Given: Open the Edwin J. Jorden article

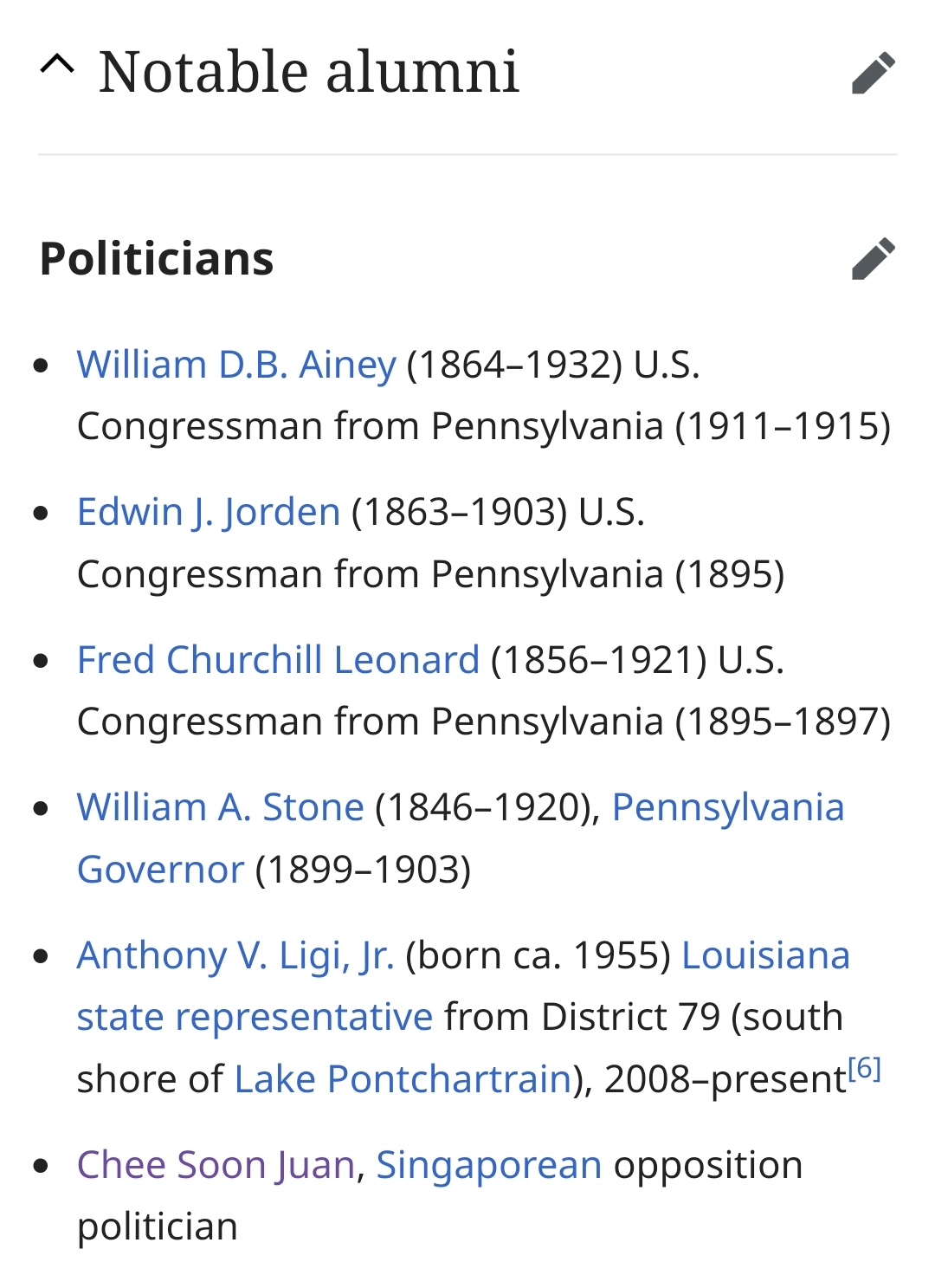Looking at the screenshot, I should 209,512.
